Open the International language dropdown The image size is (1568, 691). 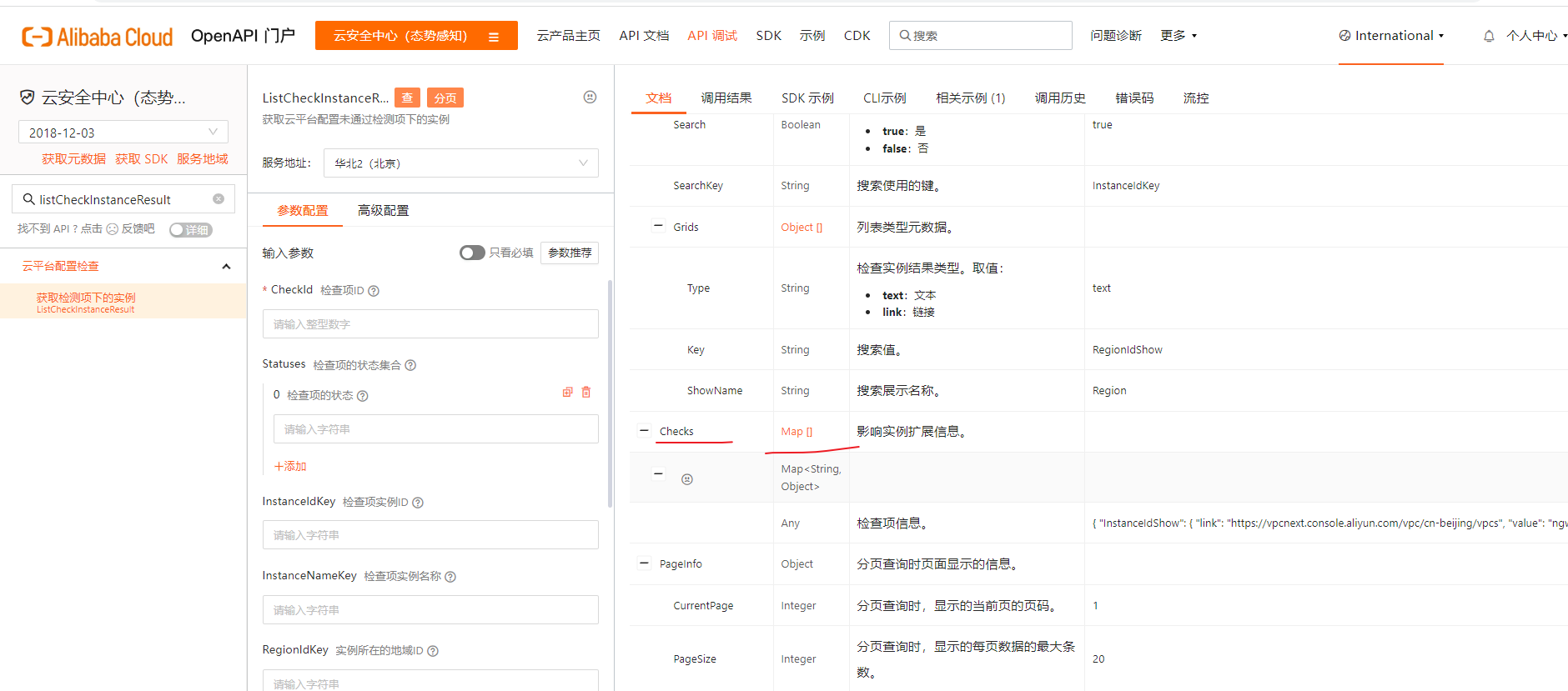[1391, 36]
